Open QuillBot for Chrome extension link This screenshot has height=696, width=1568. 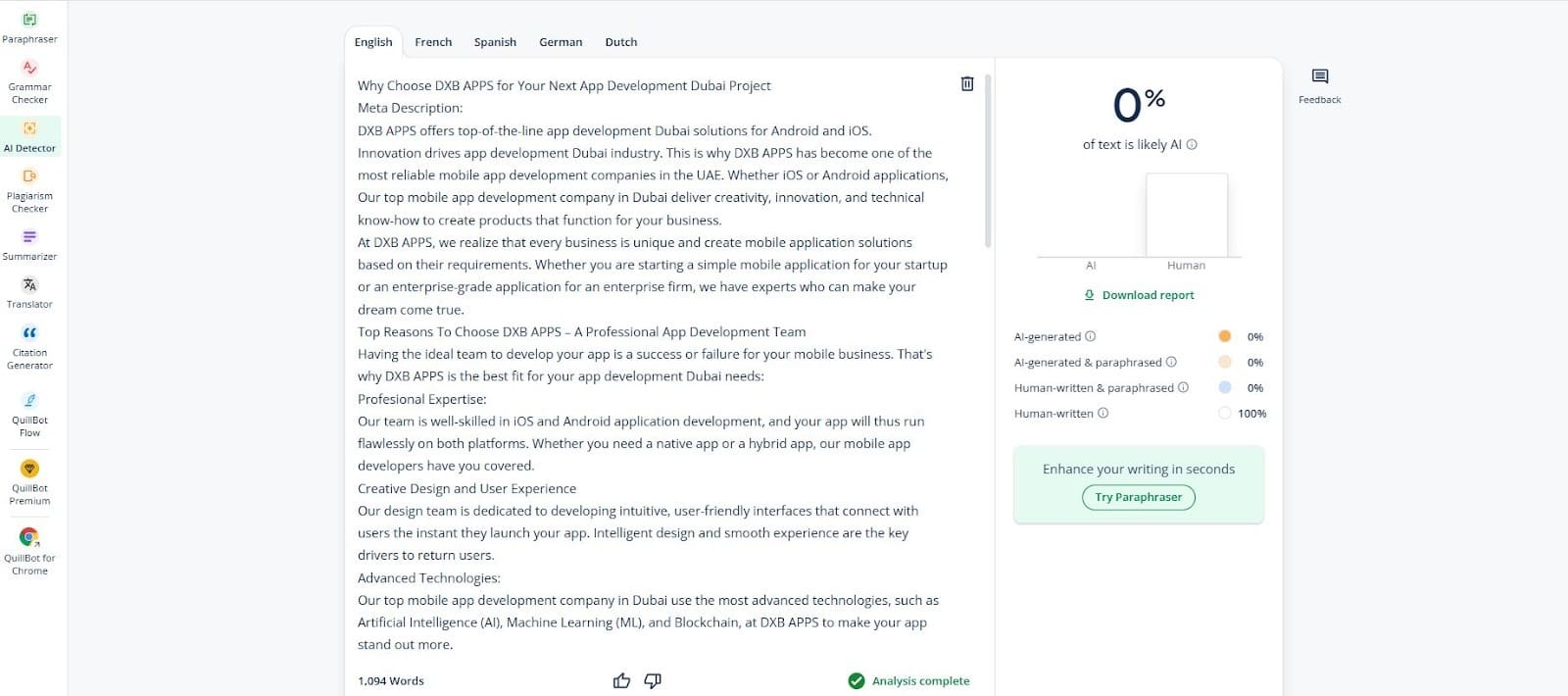pos(29,550)
